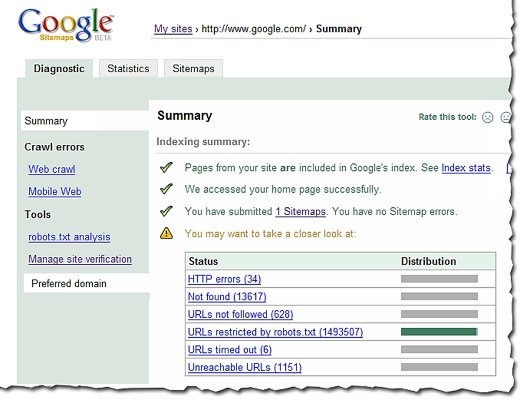Switch to the Statistics tab

(128, 69)
